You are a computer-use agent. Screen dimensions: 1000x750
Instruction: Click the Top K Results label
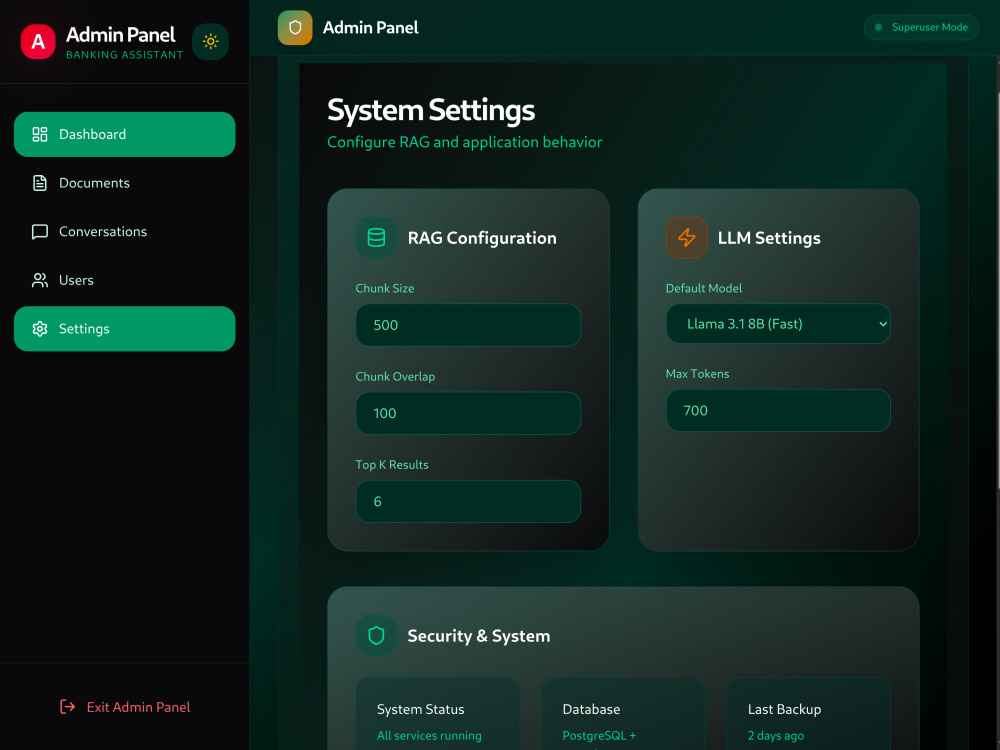click(x=392, y=465)
